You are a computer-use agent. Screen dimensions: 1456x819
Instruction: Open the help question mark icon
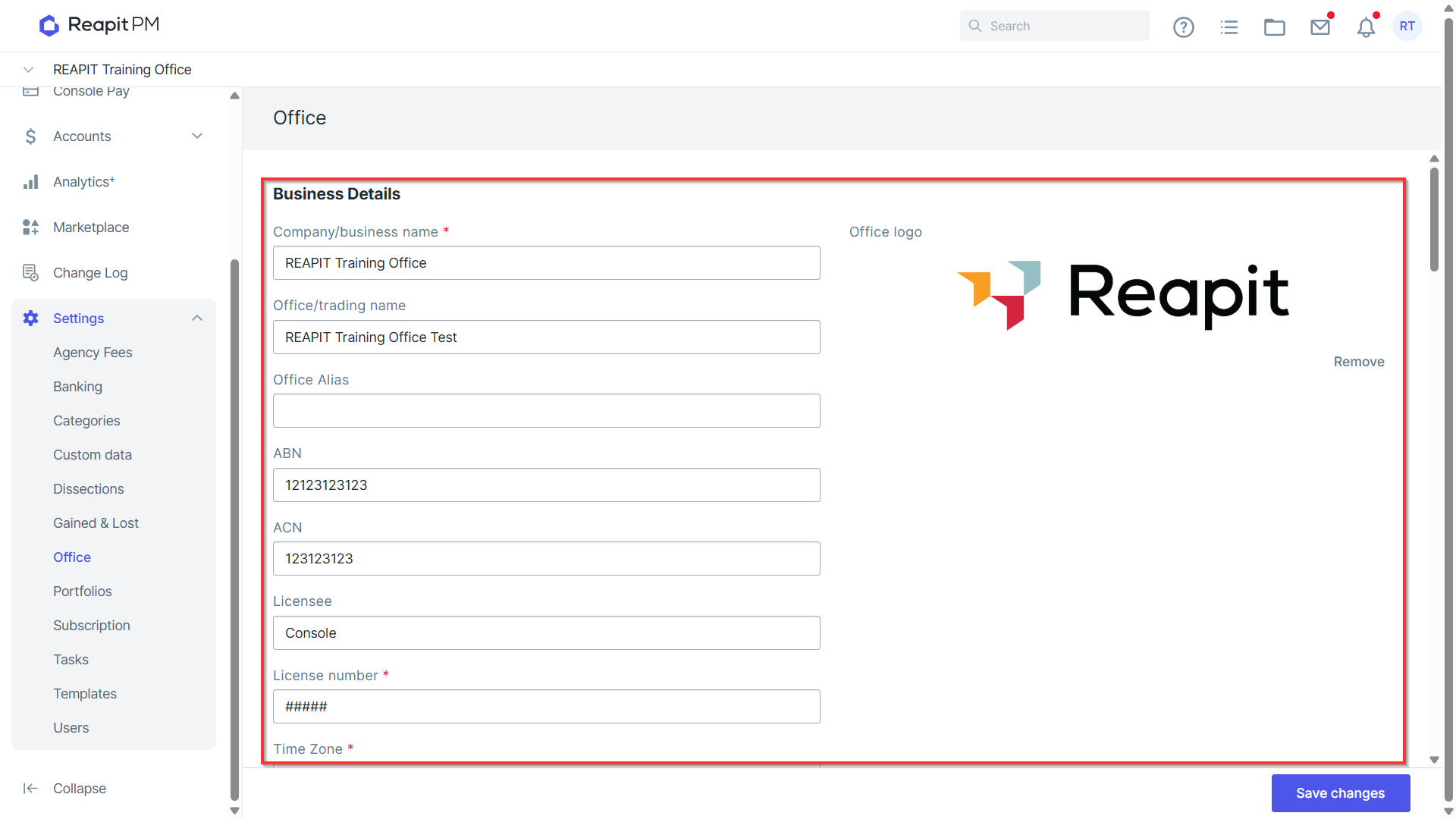pos(1183,27)
